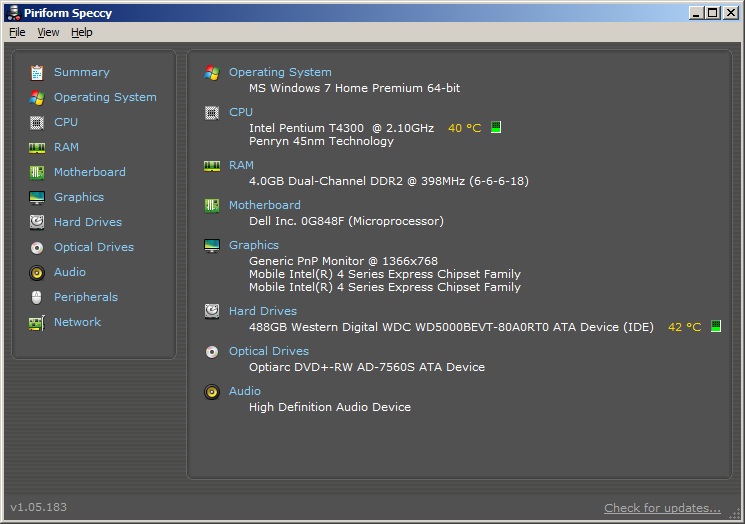745x524 pixels.
Task: Click the text MS Windows 7 Home Premium 64-bit
Action: pyautogui.click(x=354, y=88)
